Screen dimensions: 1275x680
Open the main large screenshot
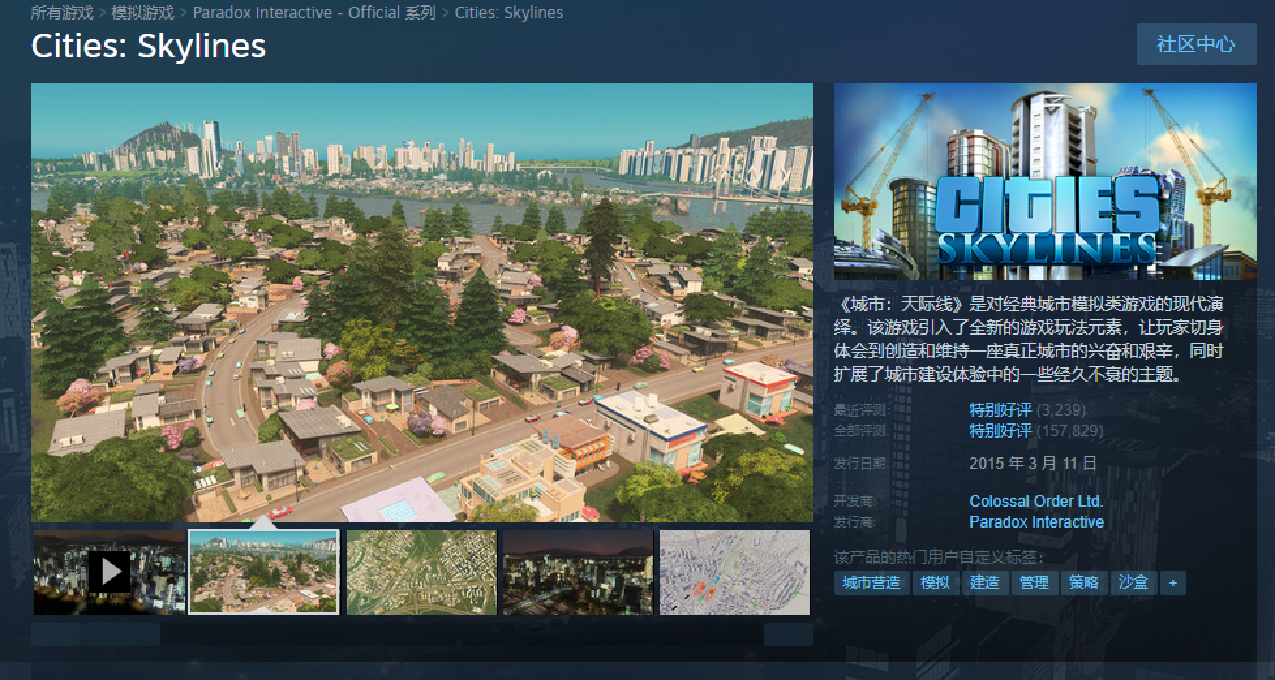pos(422,302)
